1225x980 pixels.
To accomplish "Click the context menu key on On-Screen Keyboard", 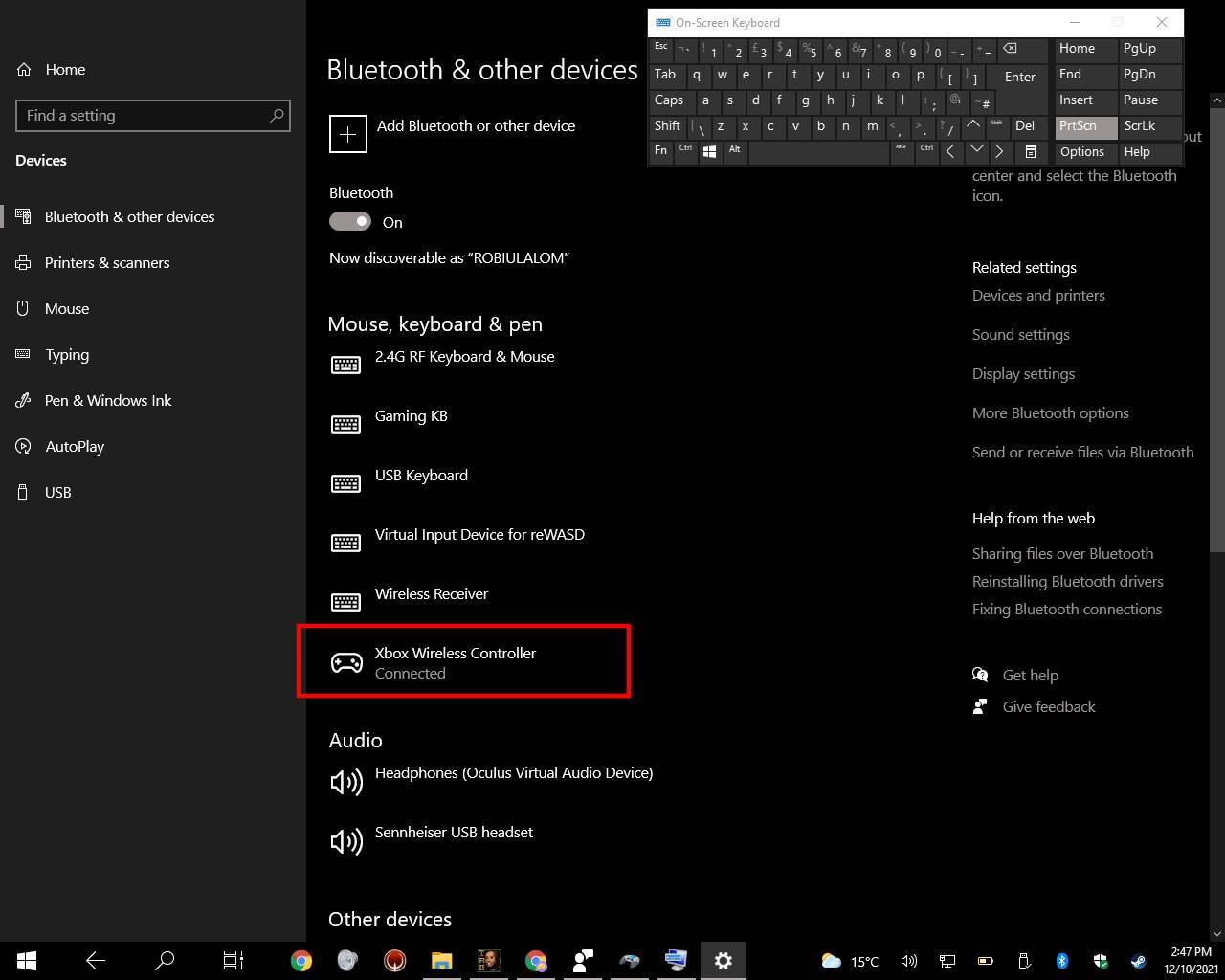I will coord(1031,152).
